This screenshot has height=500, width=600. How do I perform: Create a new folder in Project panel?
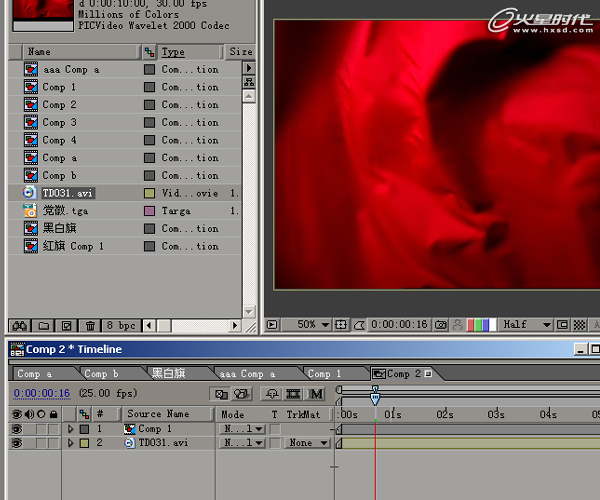click(44, 326)
